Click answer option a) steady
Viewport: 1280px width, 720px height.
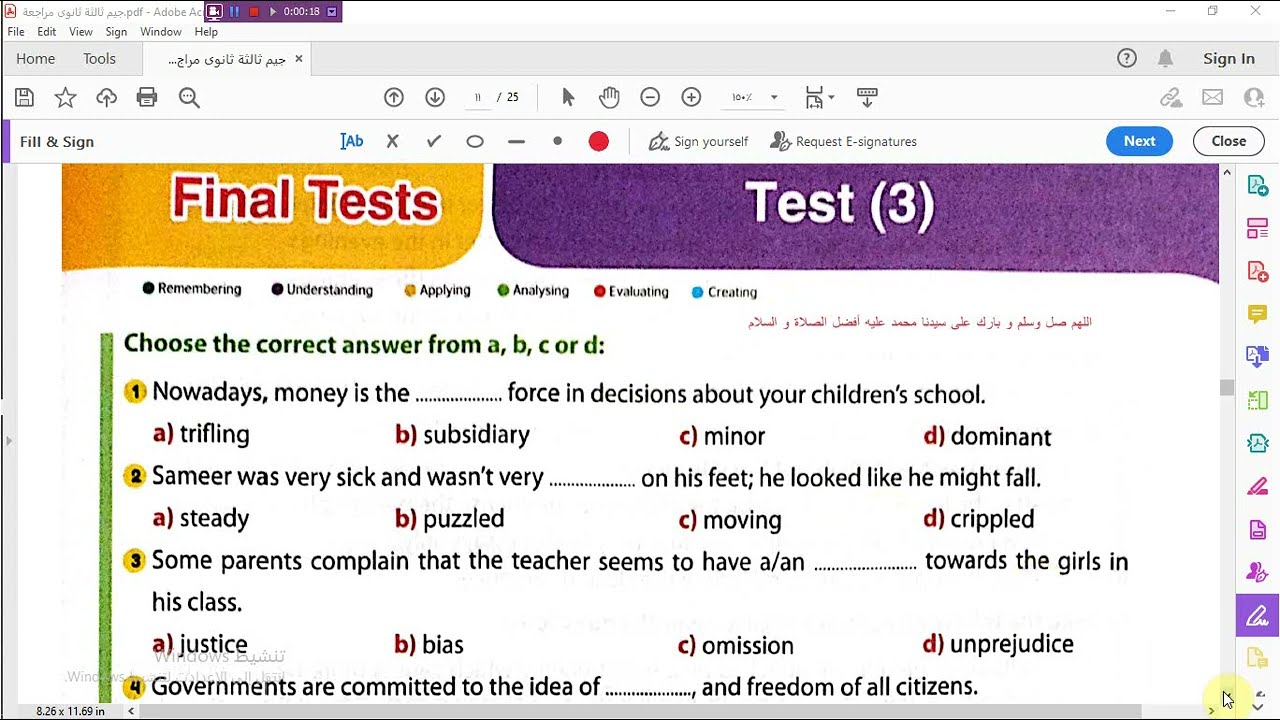click(201, 518)
